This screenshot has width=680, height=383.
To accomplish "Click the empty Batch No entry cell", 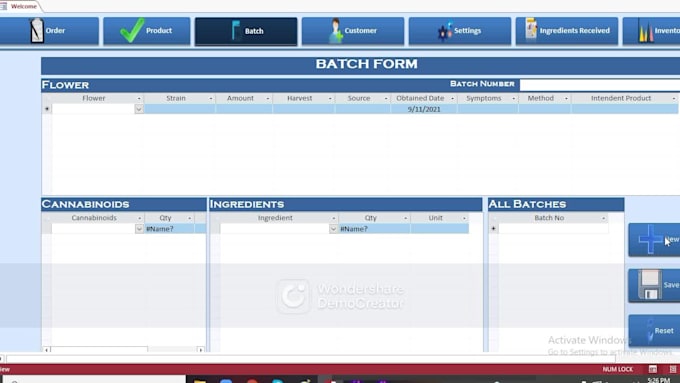I will [x=553, y=229].
